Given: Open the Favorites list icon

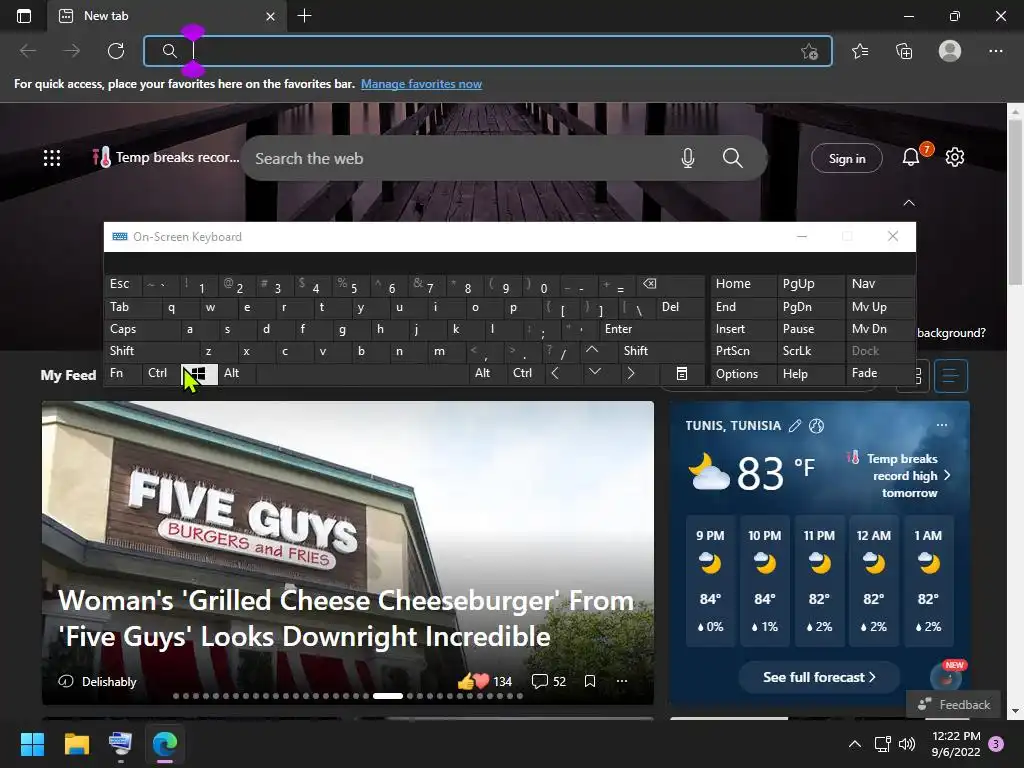Looking at the screenshot, I should [x=860, y=51].
